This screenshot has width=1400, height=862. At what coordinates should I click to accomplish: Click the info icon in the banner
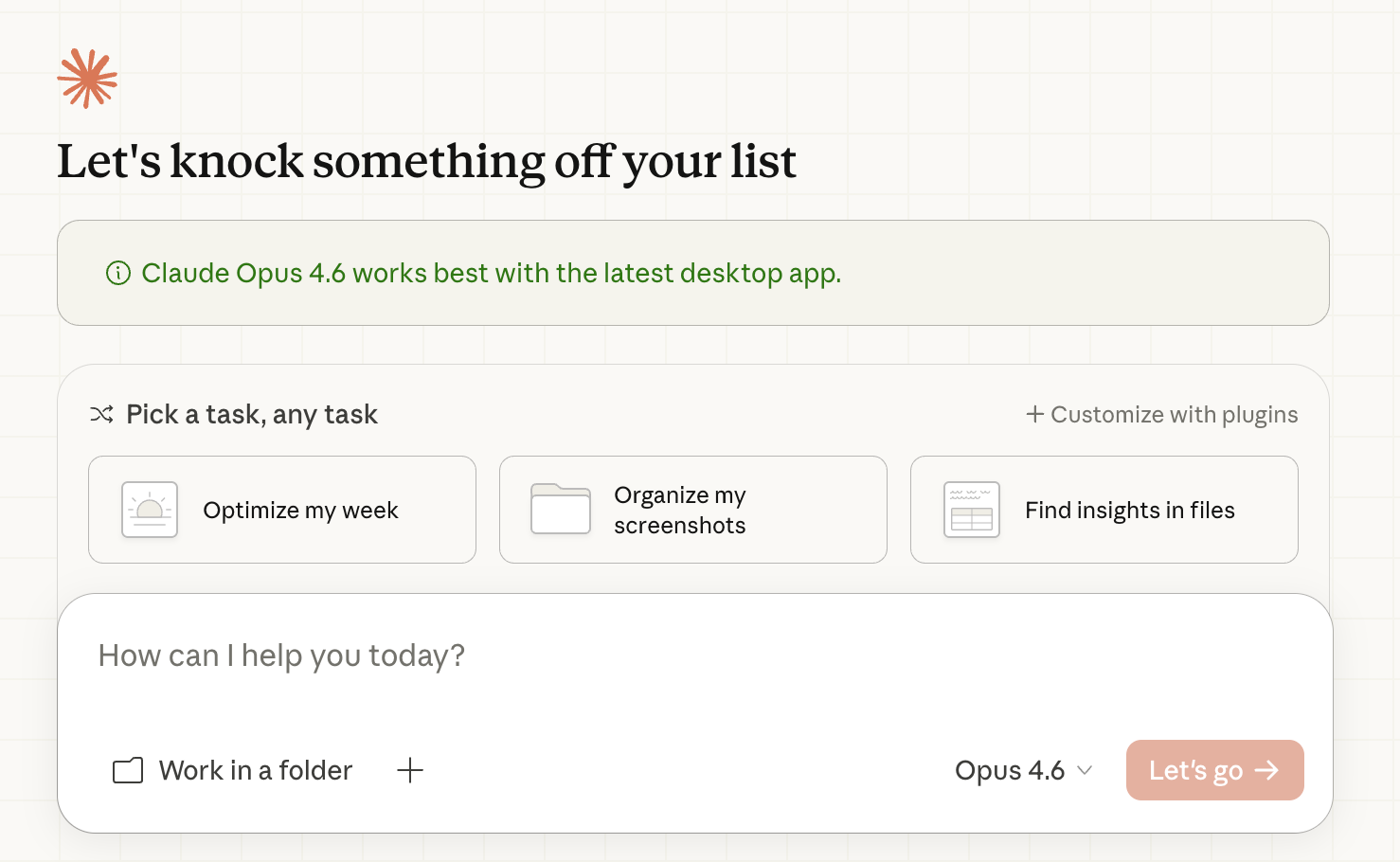point(118,273)
